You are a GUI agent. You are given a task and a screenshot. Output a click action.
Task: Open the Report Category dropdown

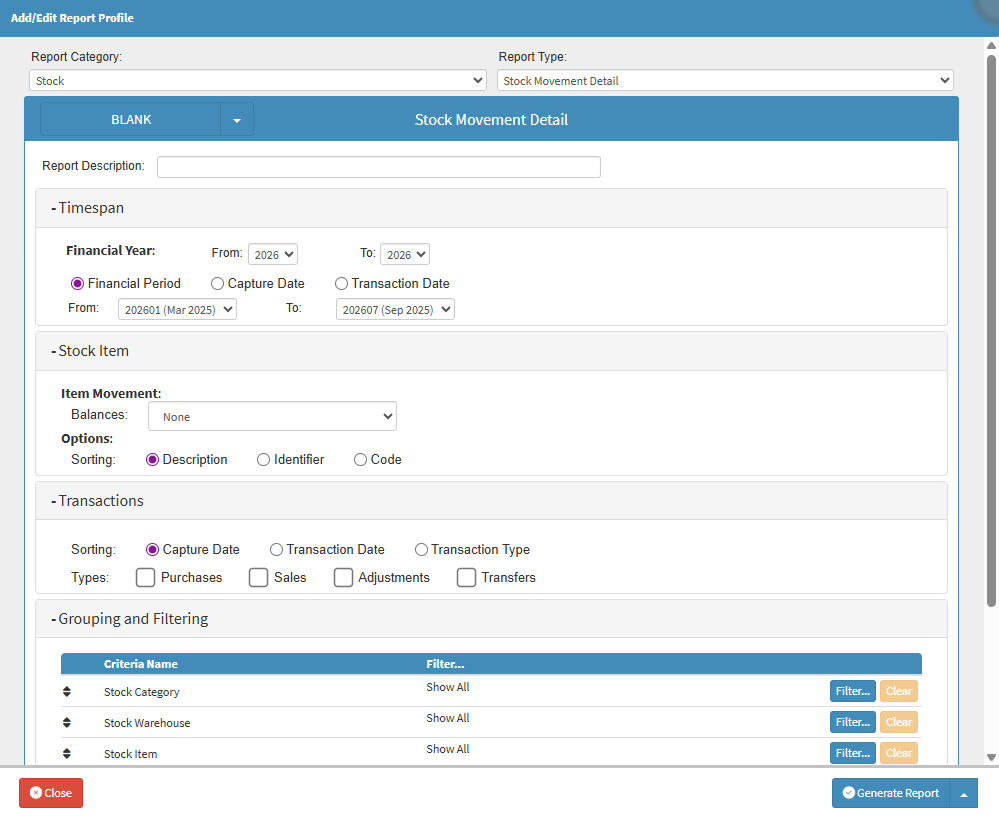pyautogui.click(x=258, y=81)
